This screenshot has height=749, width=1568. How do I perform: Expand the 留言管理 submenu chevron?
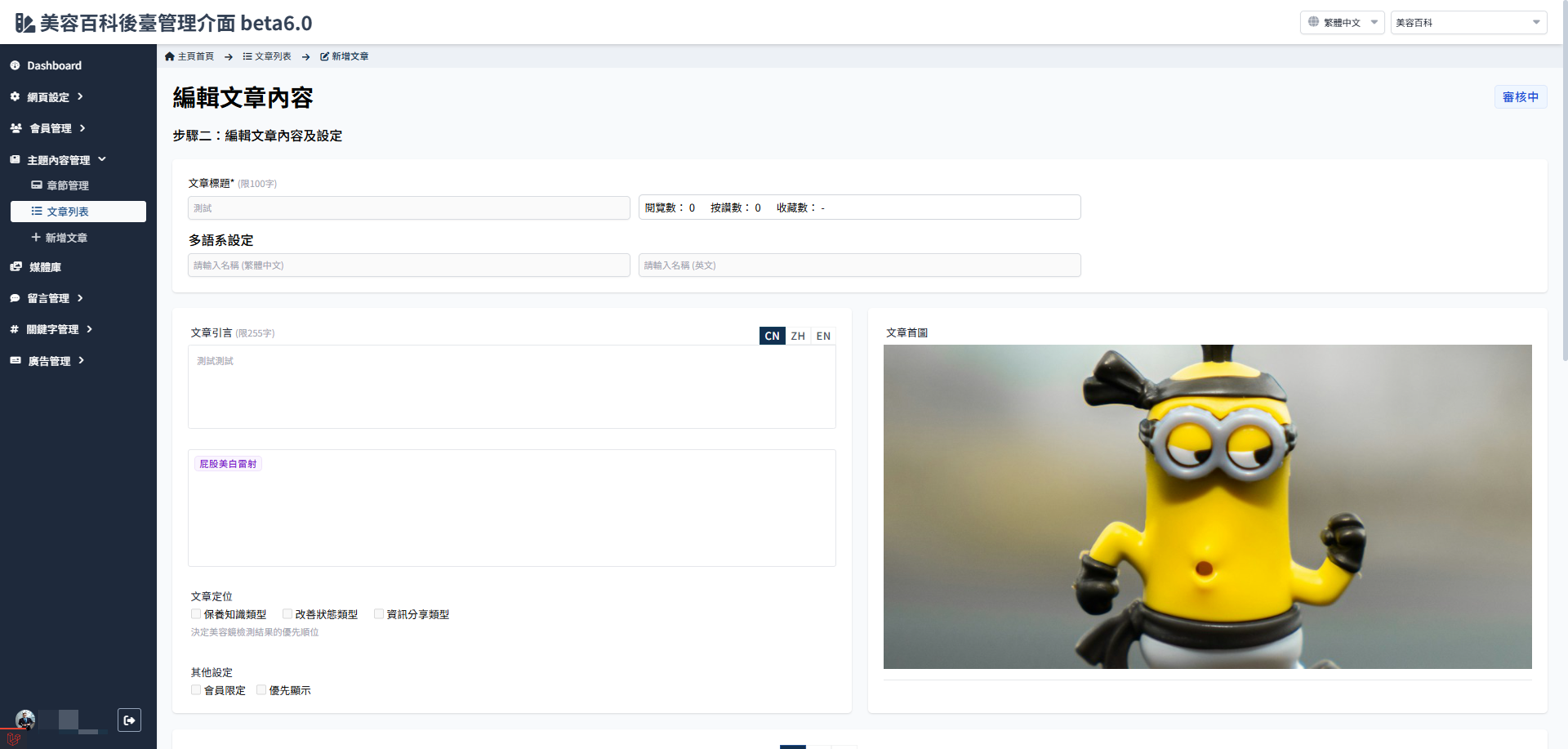click(x=80, y=298)
